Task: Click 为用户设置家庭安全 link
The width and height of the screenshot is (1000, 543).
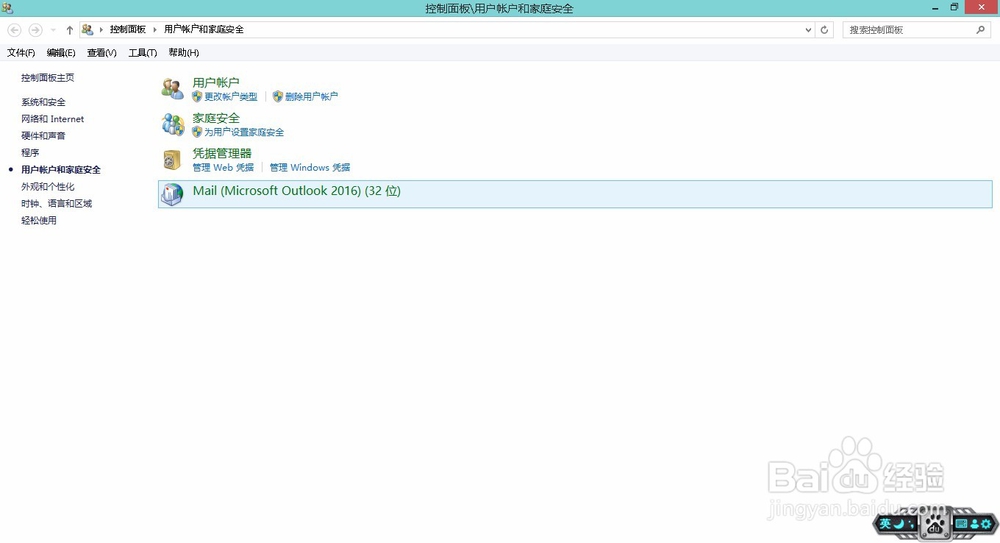Action: 244,132
